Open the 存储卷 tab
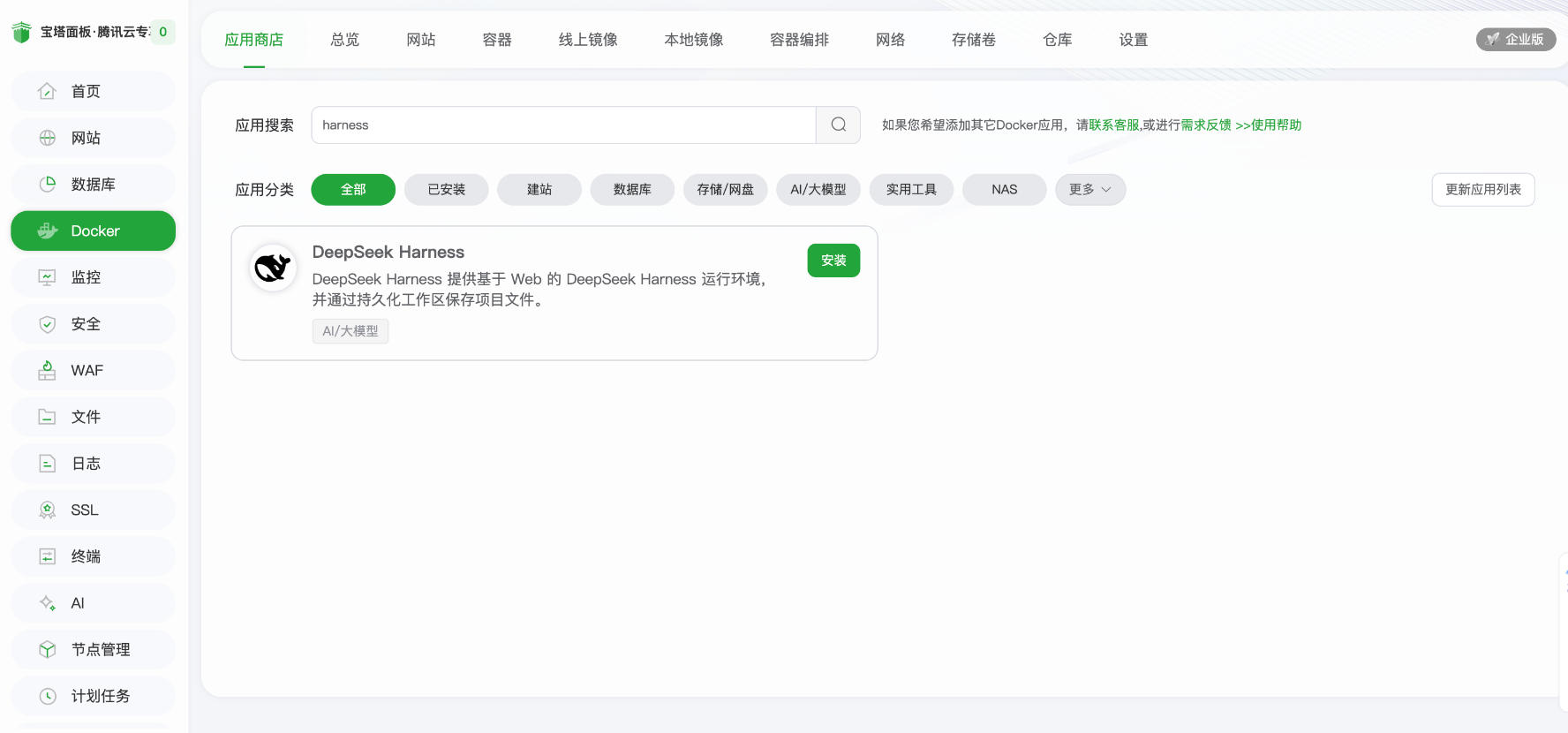This screenshot has height=733, width=1568. [974, 40]
